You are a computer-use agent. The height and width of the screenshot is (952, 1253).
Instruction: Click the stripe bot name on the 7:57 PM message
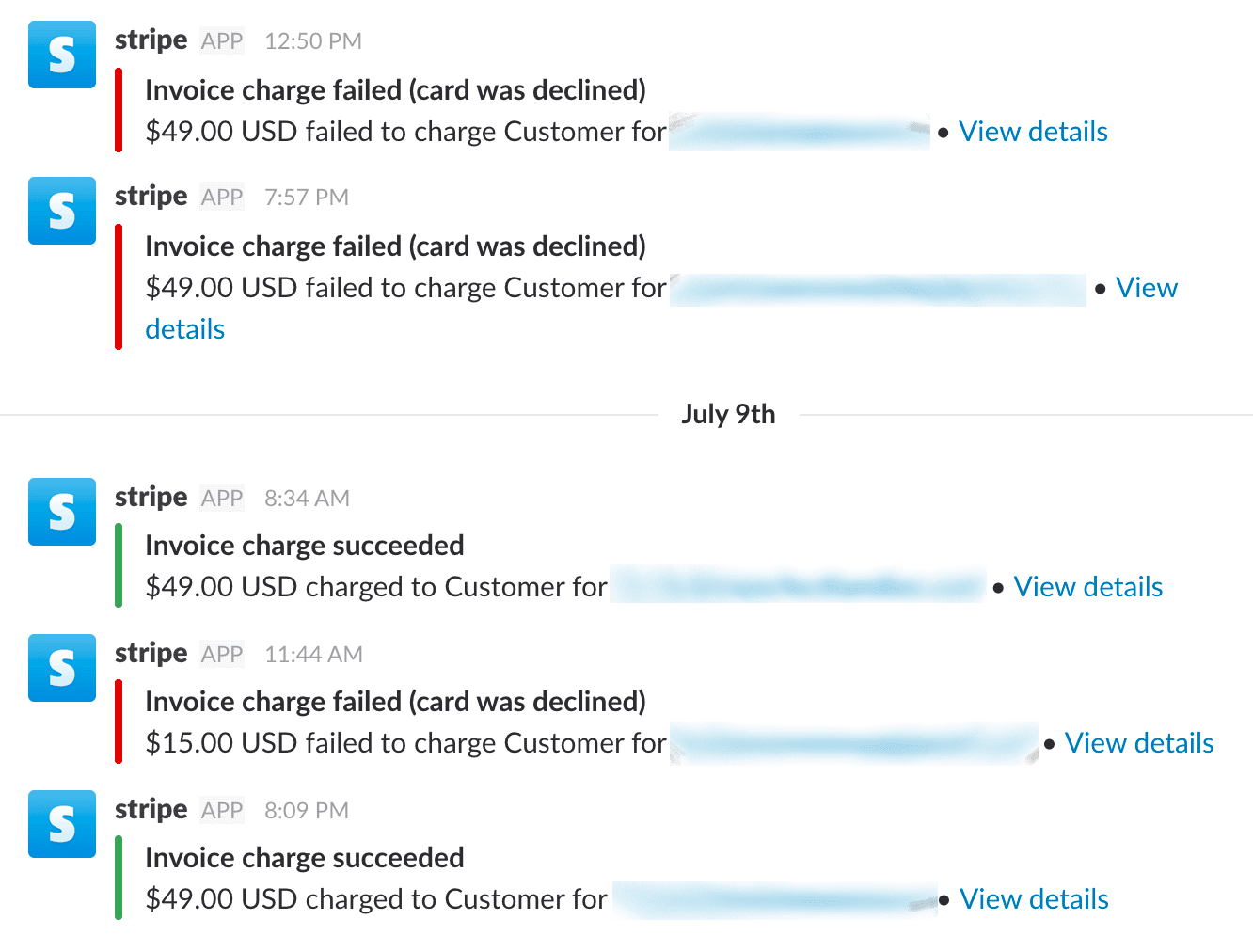click(x=151, y=195)
